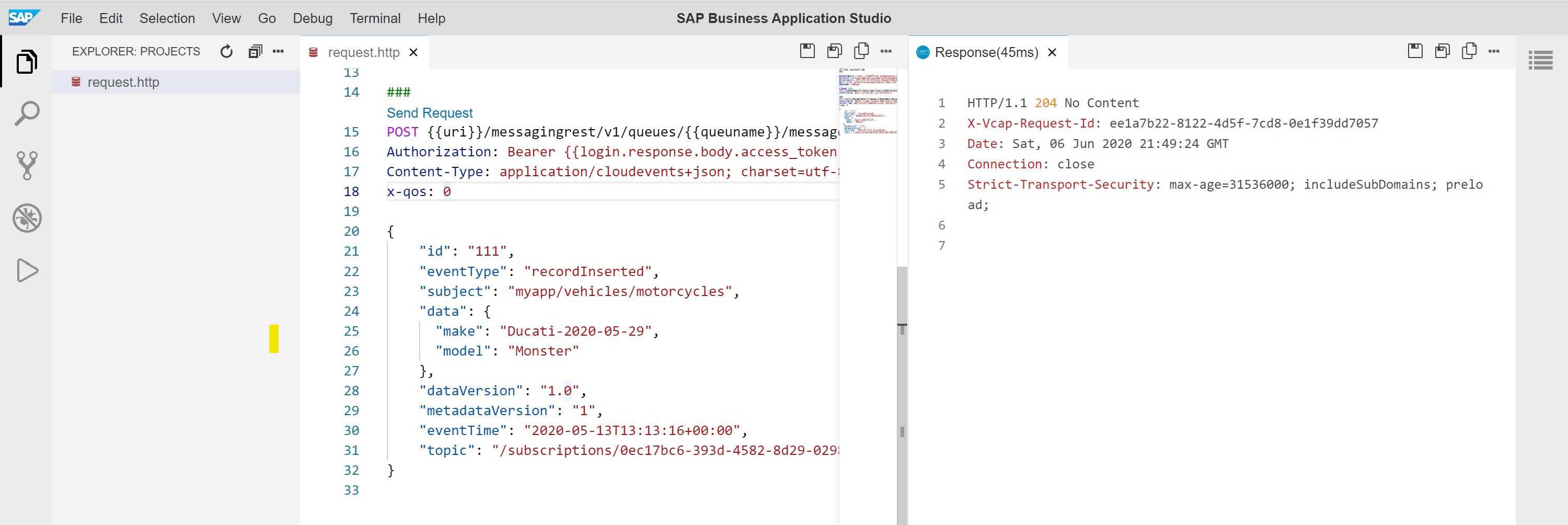Collapse all folders in Explorer
Image resolution: width=1568 pixels, height=525 pixels.
coord(255,52)
